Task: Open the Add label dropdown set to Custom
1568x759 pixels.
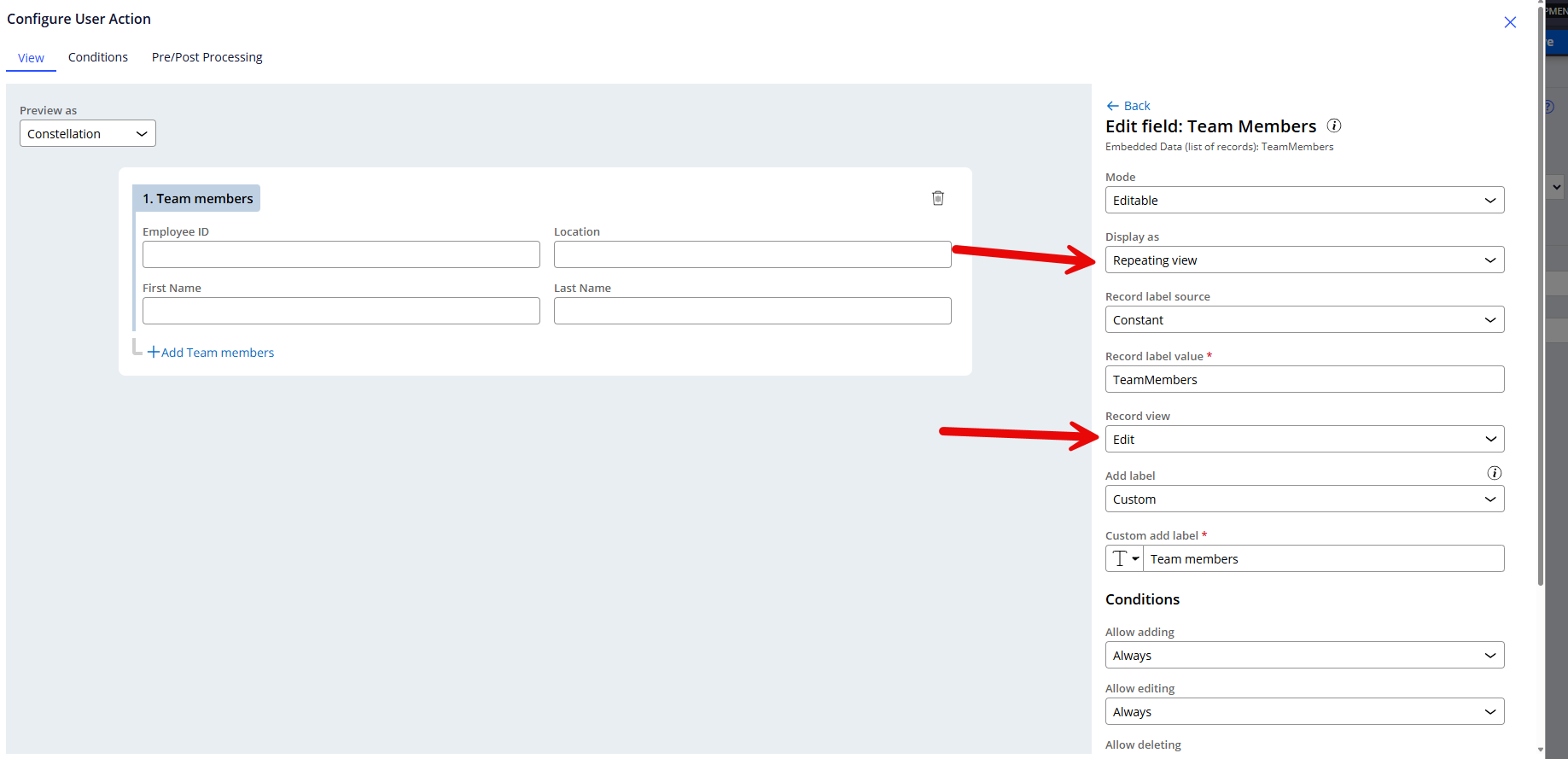Action: pyautogui.click(x=1304, y=499)
